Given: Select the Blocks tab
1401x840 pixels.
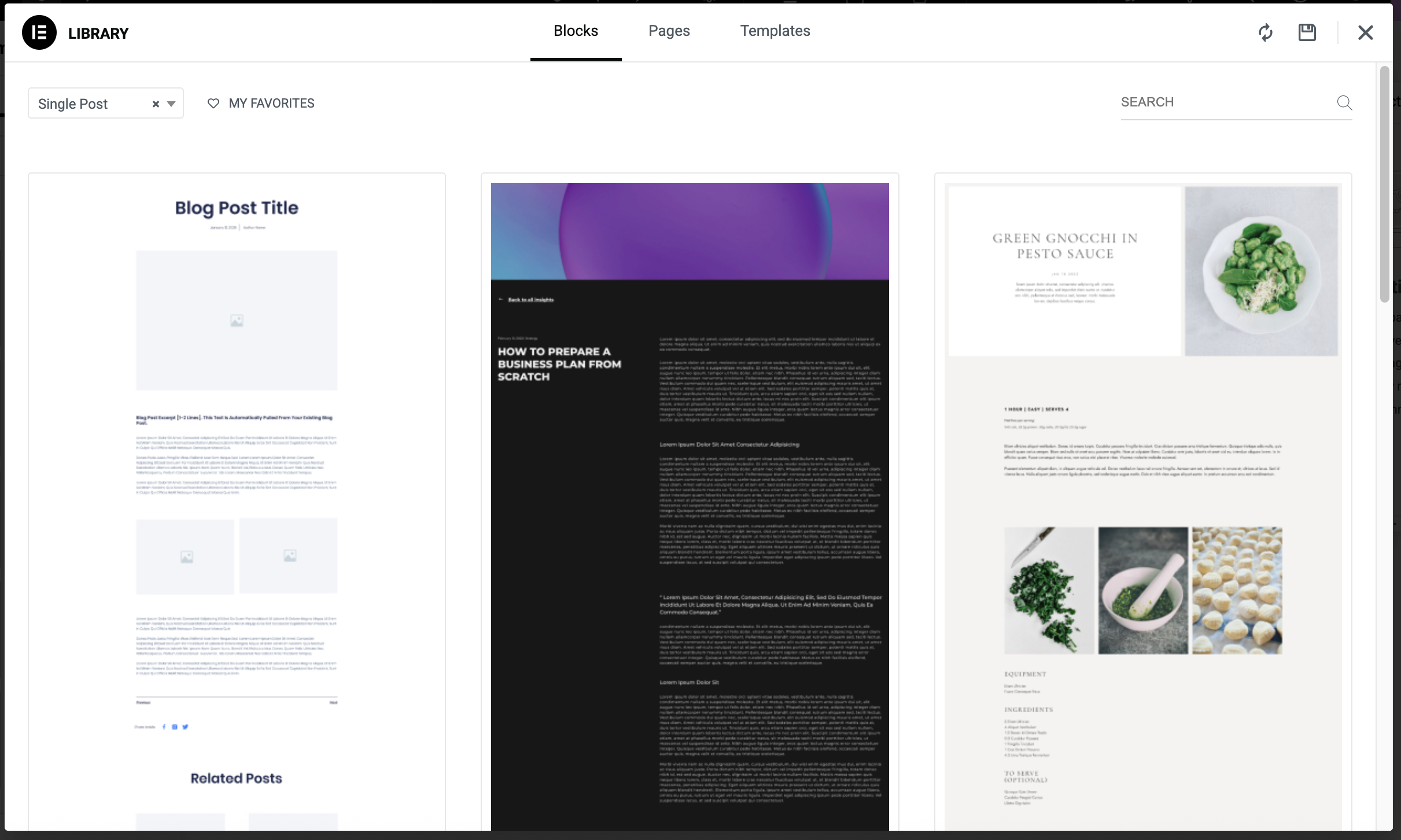Looking at the screenshot, I should click(576, 31).
